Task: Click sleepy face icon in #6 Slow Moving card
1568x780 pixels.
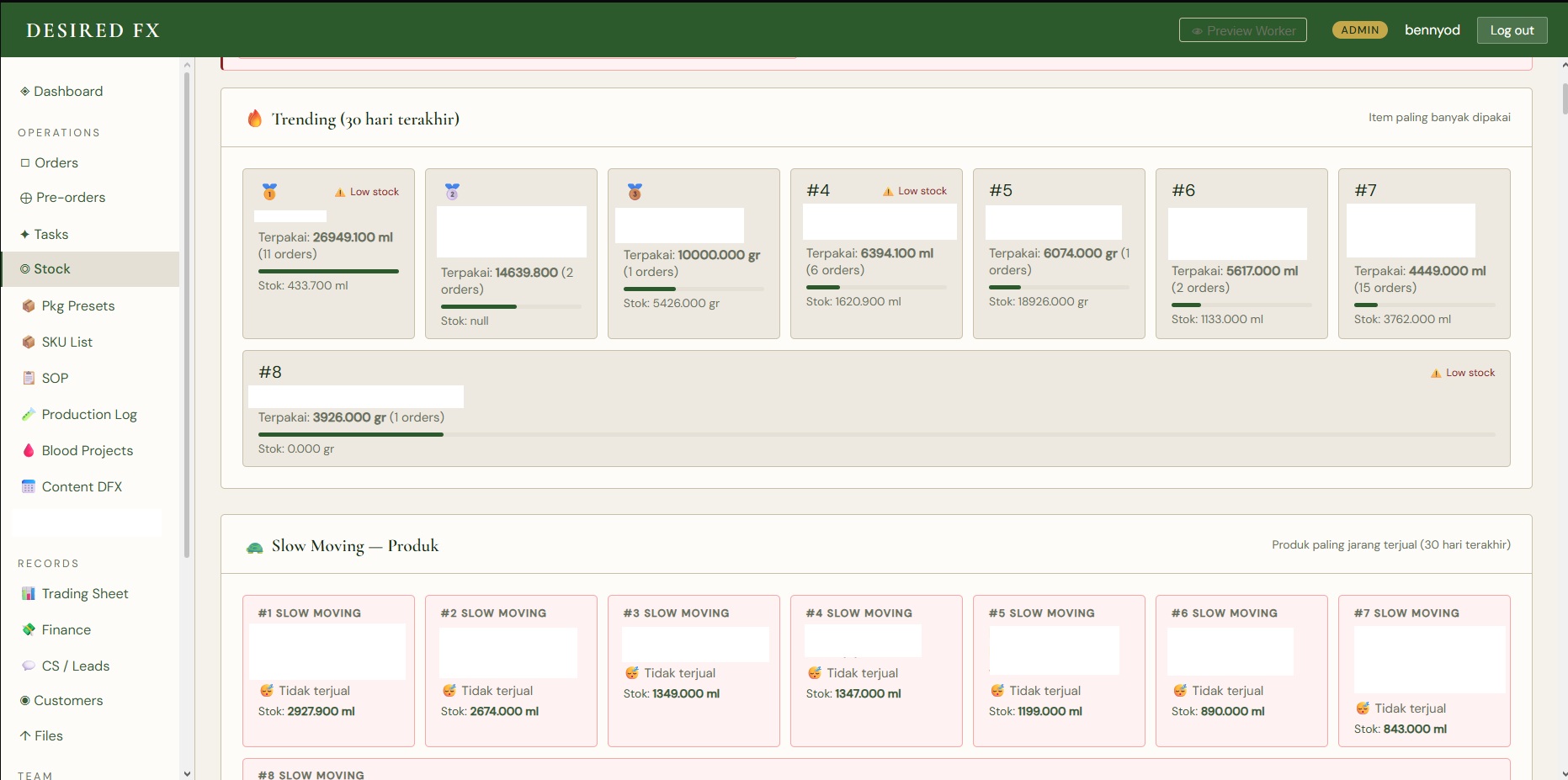Action: 1180,691
